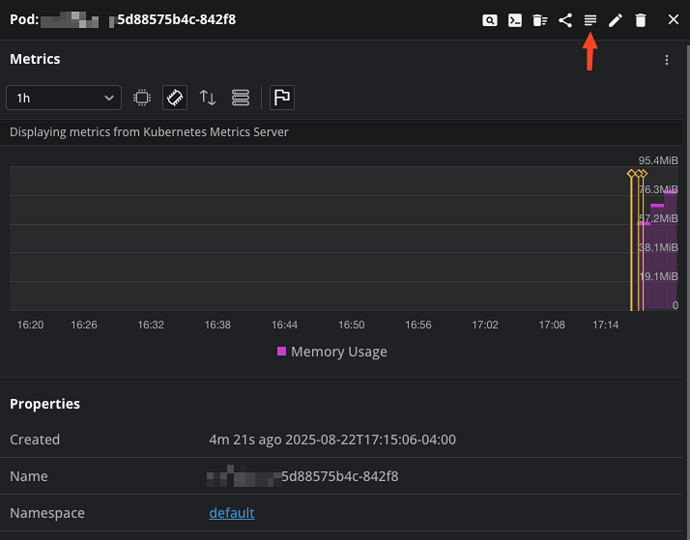The width and height of the screenshot is (690, 540).
Task: Click 'Displaying metrics from Kubernetes Metrics Server' text
Action: [x=149, y=132]
